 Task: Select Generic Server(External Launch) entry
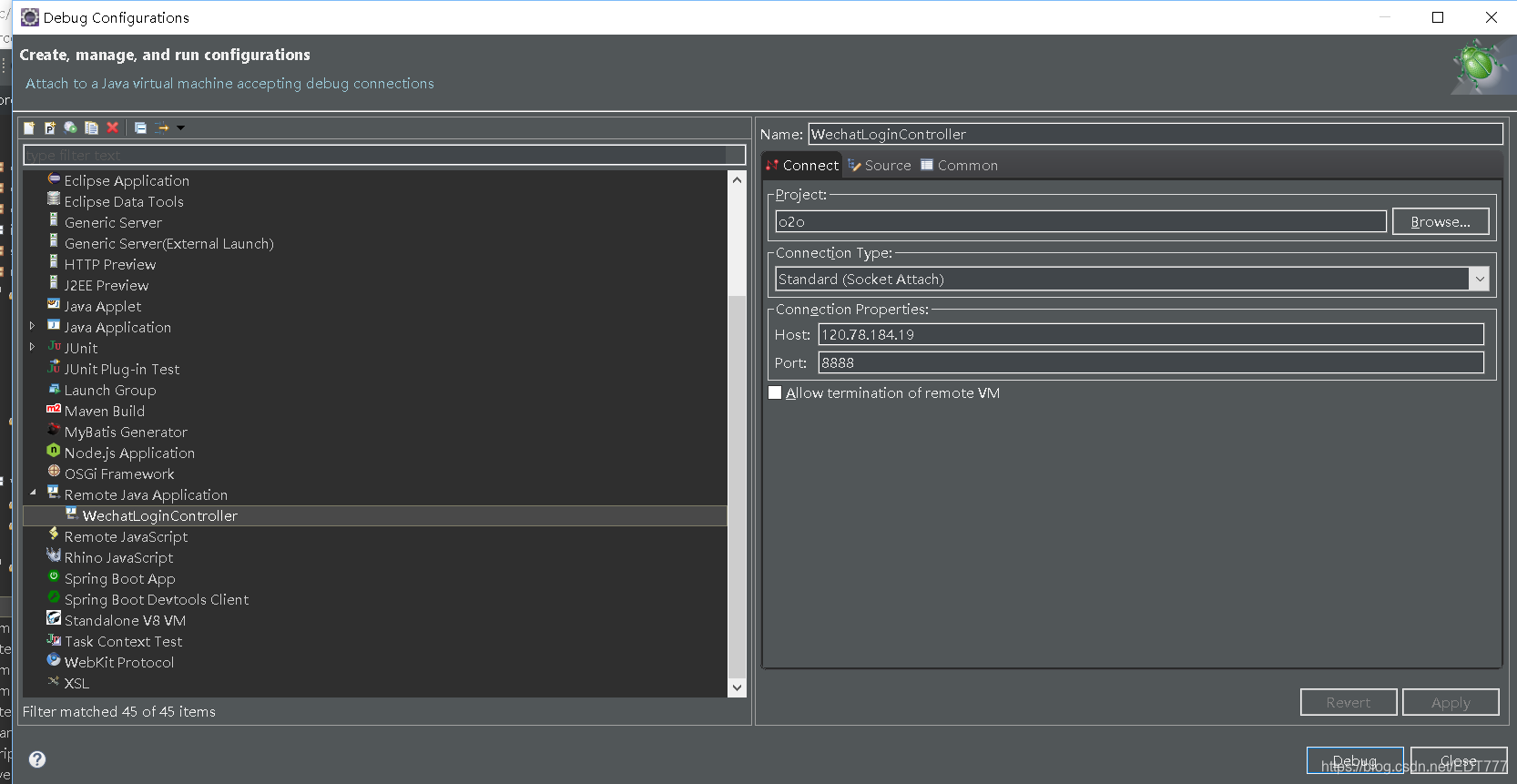coord(168,243)
